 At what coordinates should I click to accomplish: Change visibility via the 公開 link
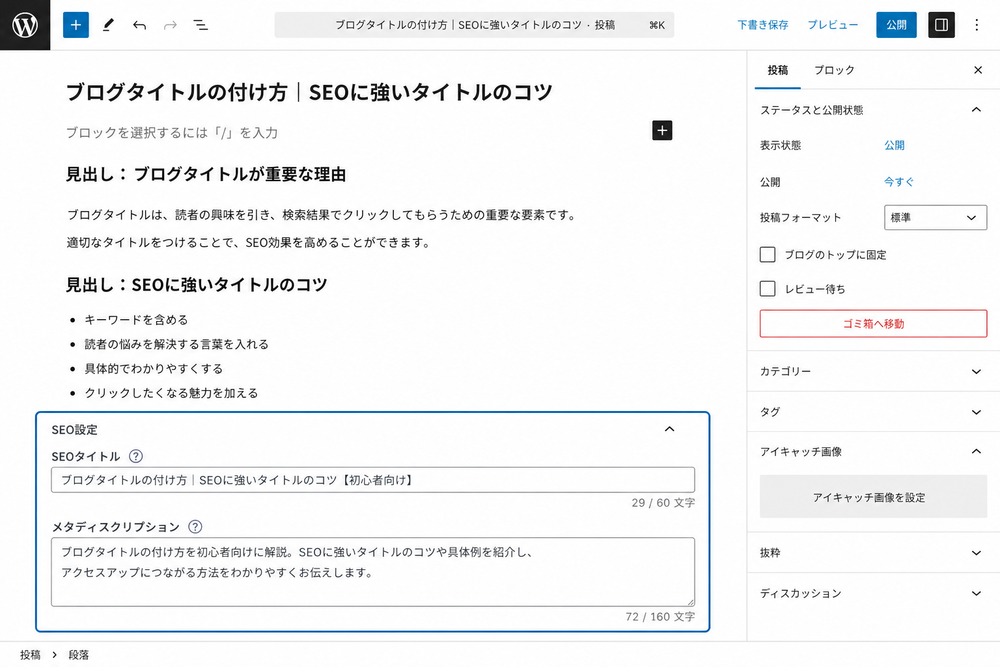tap(894, 145)
